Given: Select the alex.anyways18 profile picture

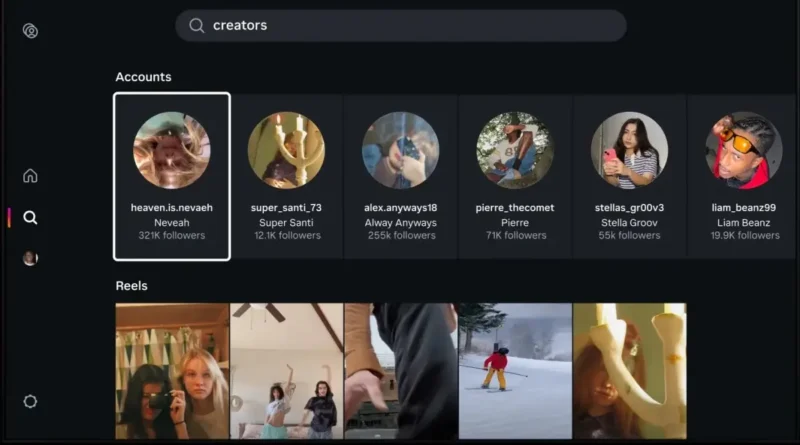Looking at the screenshot, I should tap(400, 150).
